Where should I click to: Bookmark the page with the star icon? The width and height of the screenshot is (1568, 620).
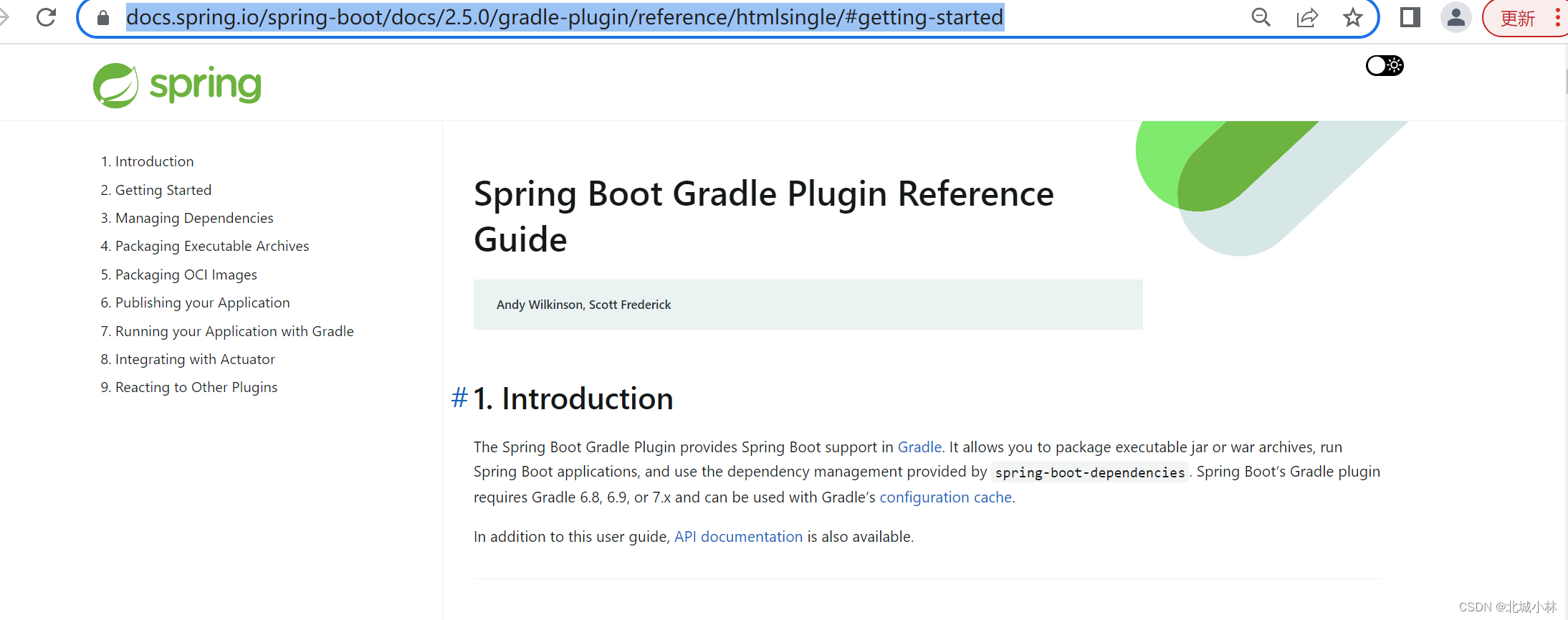(x=1353, y=17)
